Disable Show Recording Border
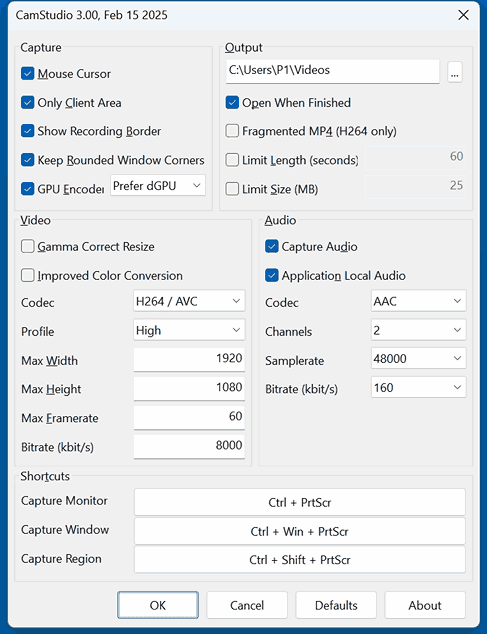 coord(28,131)
